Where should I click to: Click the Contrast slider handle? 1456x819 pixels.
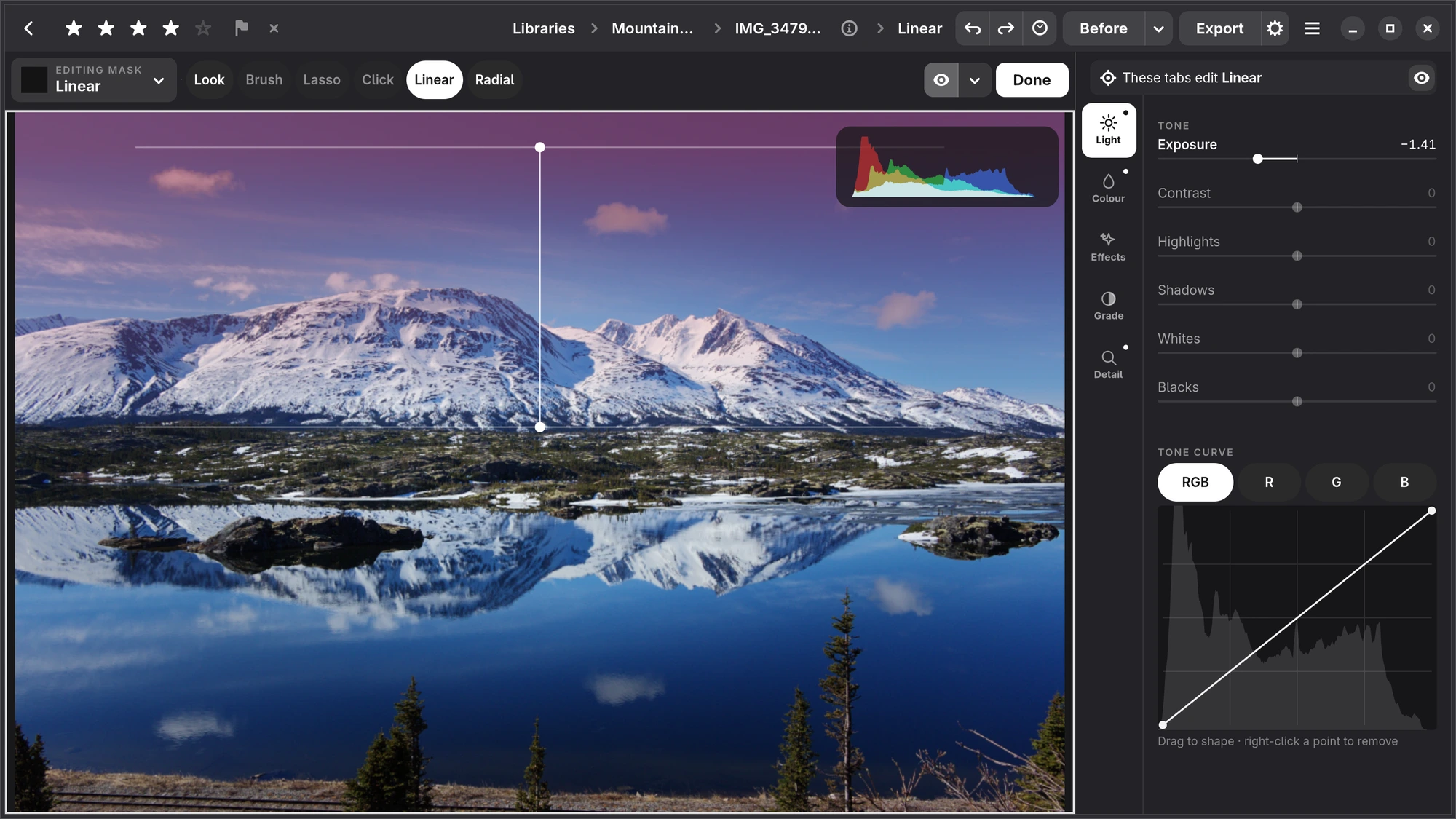(1297, 207)
